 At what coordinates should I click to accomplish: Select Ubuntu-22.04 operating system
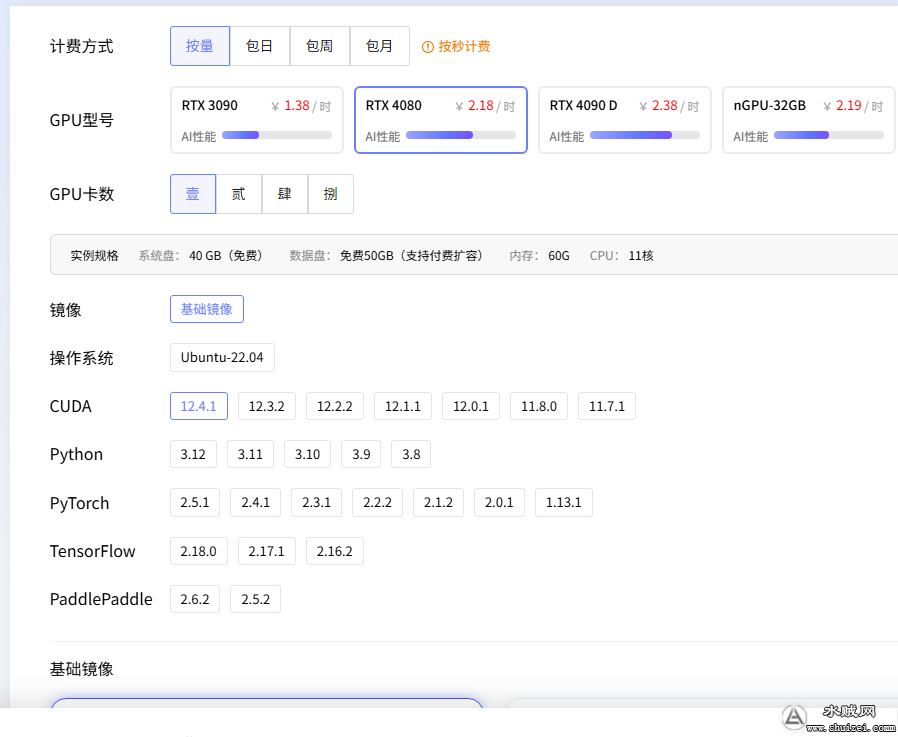pos(222,357)
